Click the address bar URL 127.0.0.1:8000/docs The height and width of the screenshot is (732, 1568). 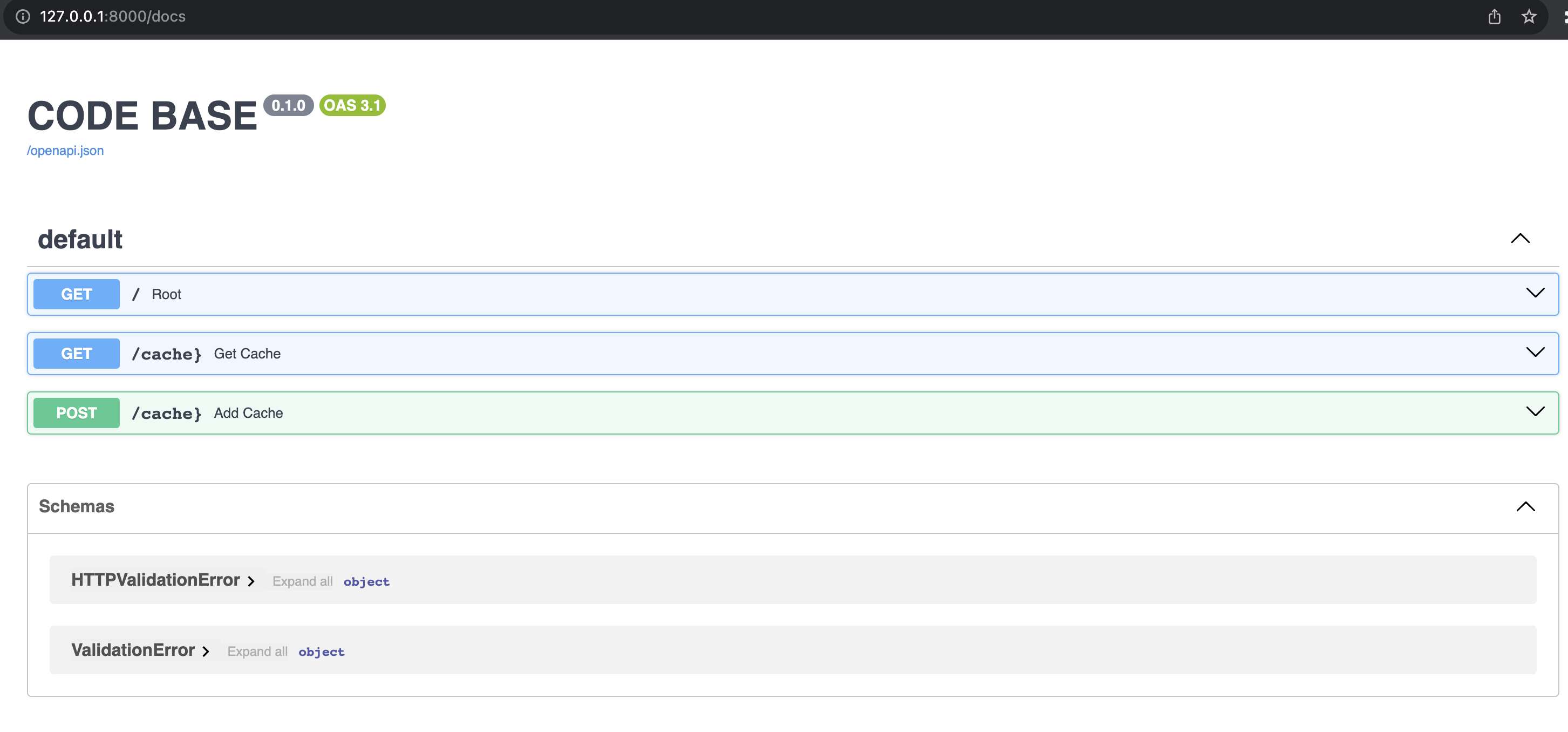113,16
